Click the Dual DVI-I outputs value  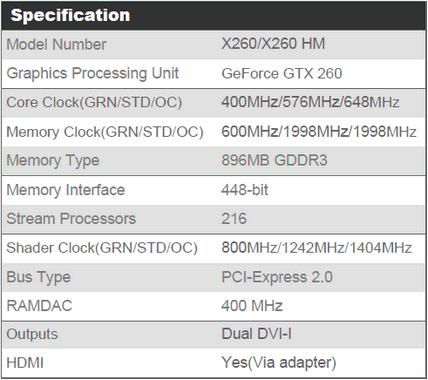coord(256,334)
